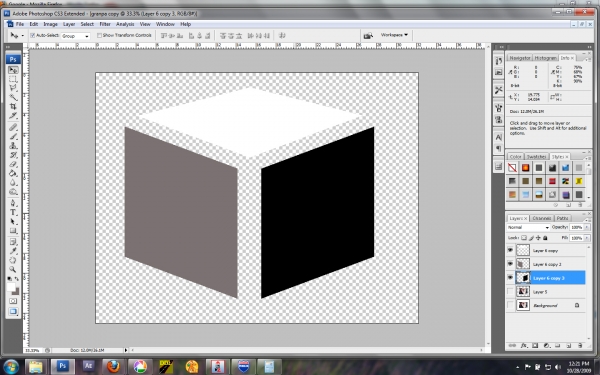Viewport: 600px width, 375px height.
Task: Click the Align top edges button
Action: click(164, 36)
